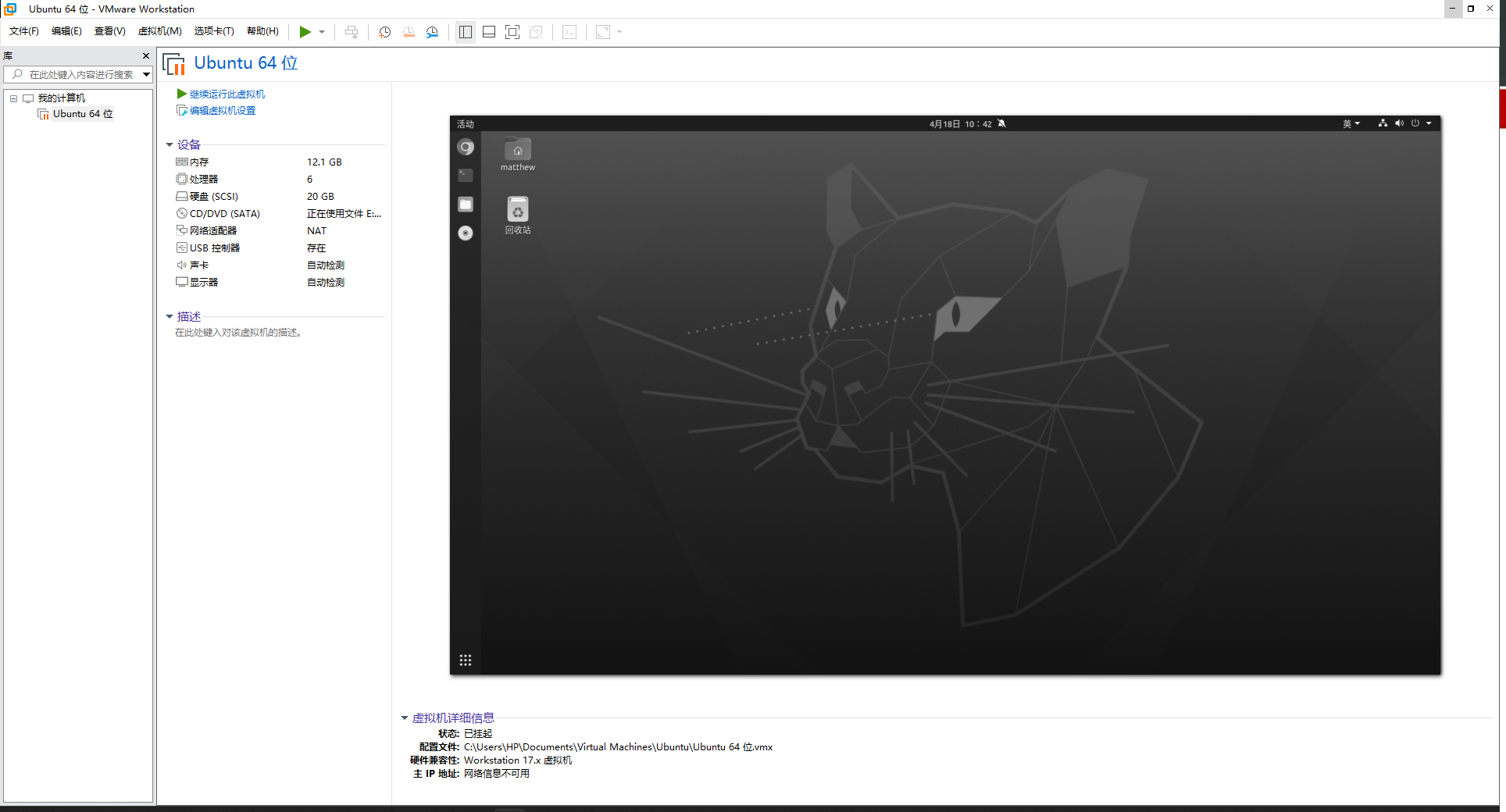
Task: Toggle the thumbnail bar view icon
Action: 489,32
